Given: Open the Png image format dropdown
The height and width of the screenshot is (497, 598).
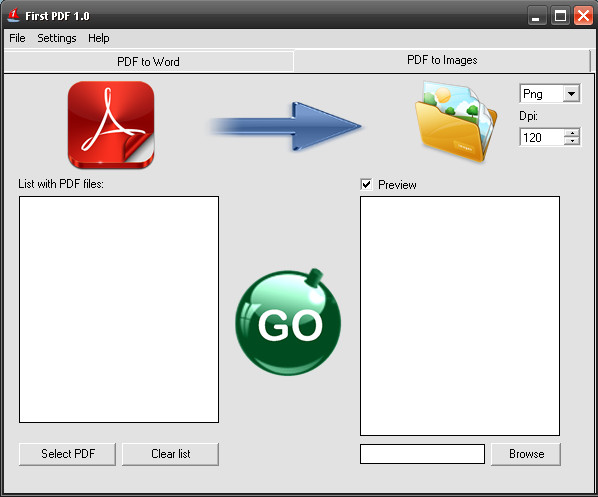Looking at the screenshot, I should [571, 93].
